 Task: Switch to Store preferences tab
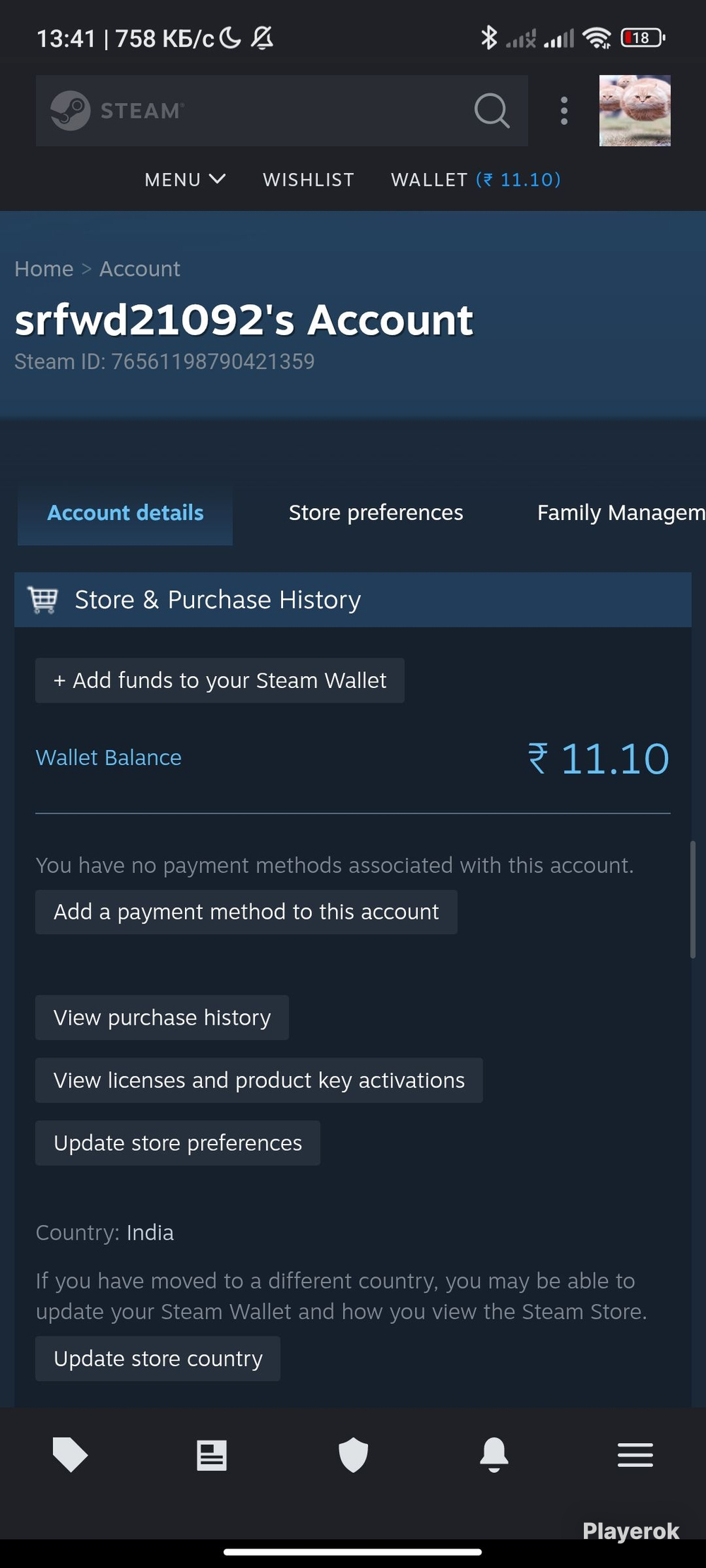[376, 512]
